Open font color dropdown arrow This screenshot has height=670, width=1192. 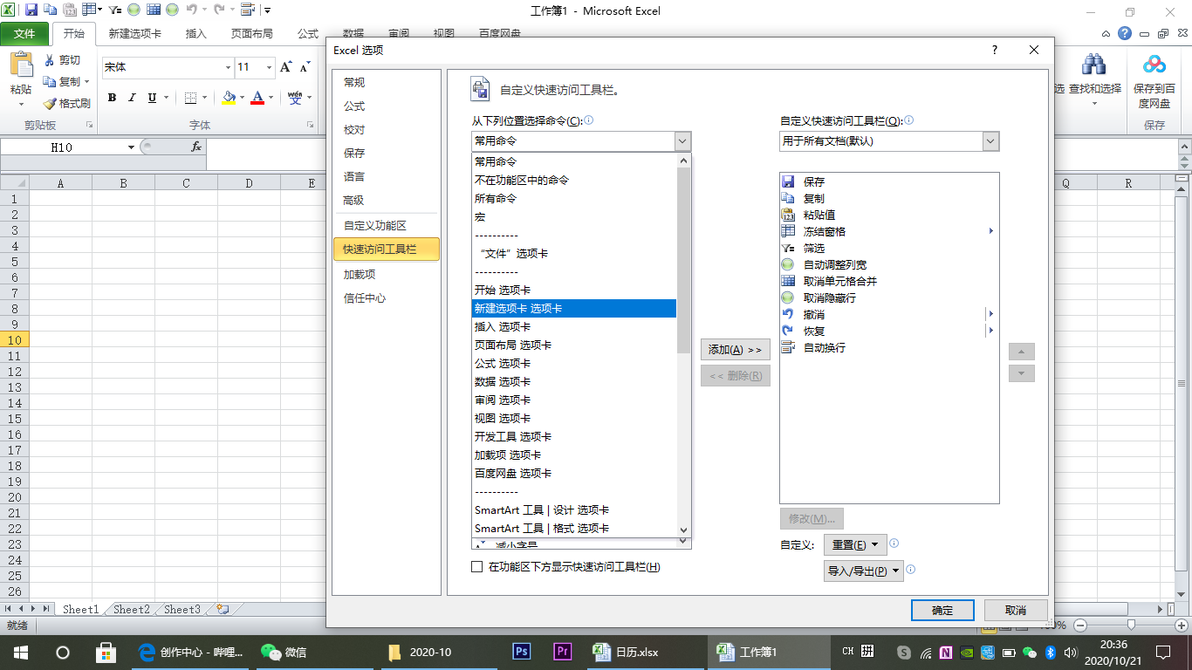point(271,97)
